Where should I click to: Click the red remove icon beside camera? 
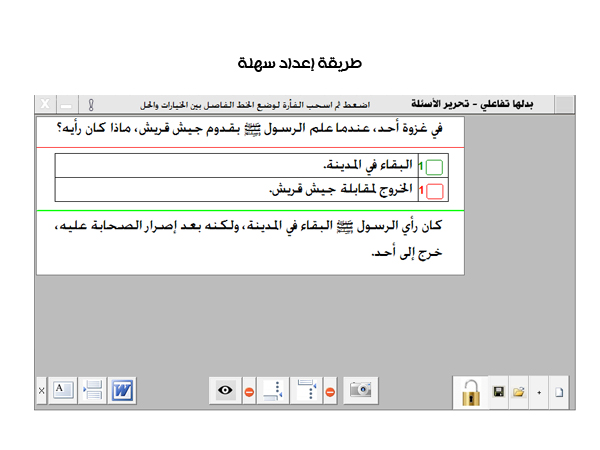[x=330, y=392]
